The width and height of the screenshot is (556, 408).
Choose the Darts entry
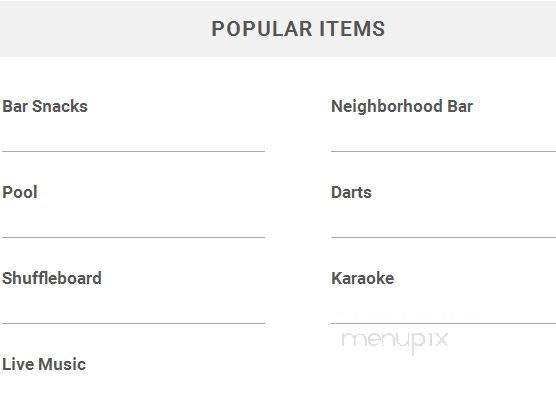(x=351, y=192)
